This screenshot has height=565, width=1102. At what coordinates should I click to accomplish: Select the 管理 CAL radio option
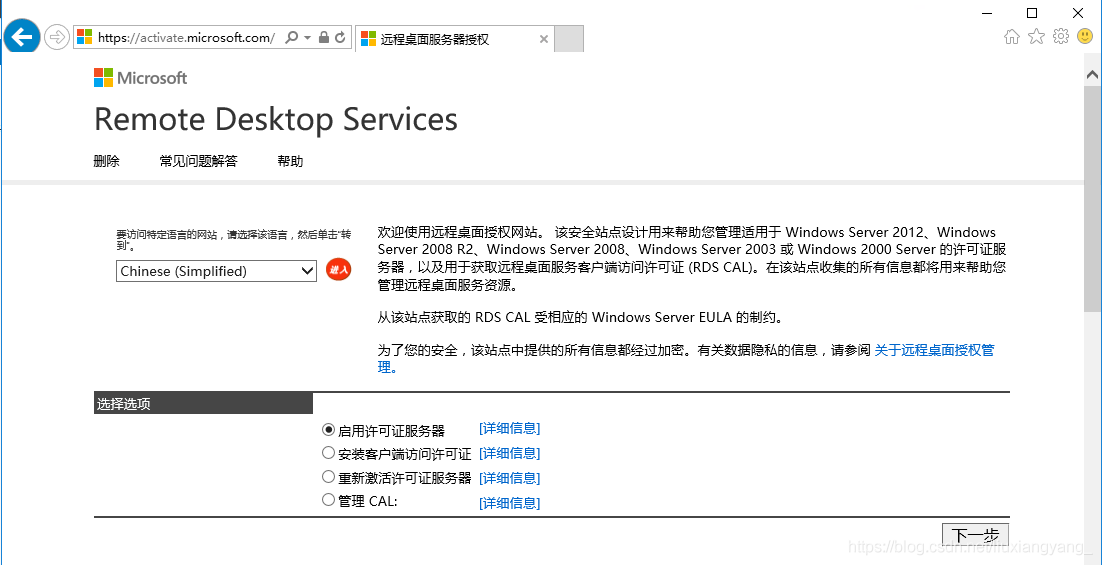pyautogui.click(x=329, y=500)
